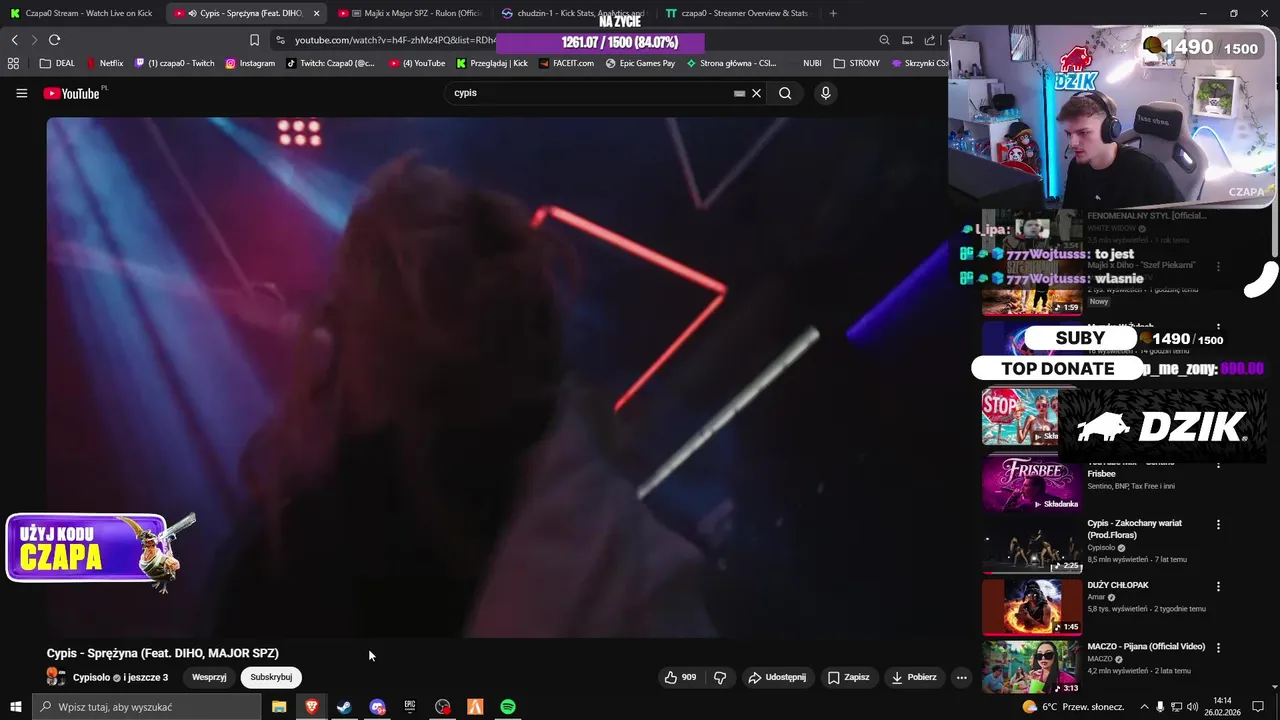Focus taskbar search 'Wpisz tutaj, aby wyszukać'
The width and height of the screenshot is (1280, 720).
[x=146, y=707]
